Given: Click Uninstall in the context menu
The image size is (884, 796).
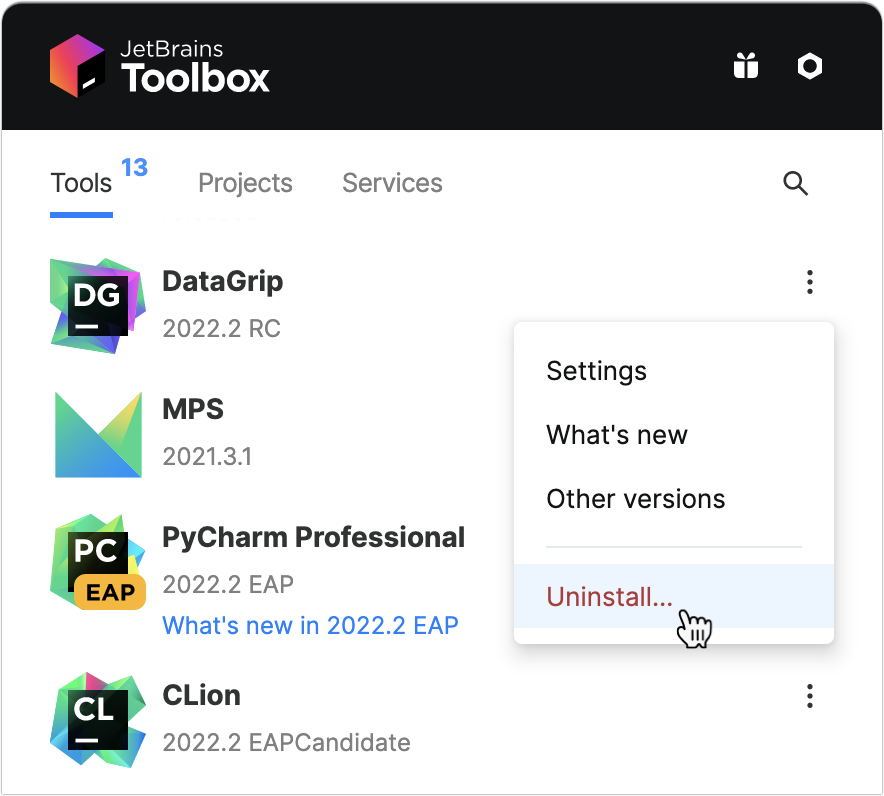Looking at the screenshot, I should (x=608, y=595).
